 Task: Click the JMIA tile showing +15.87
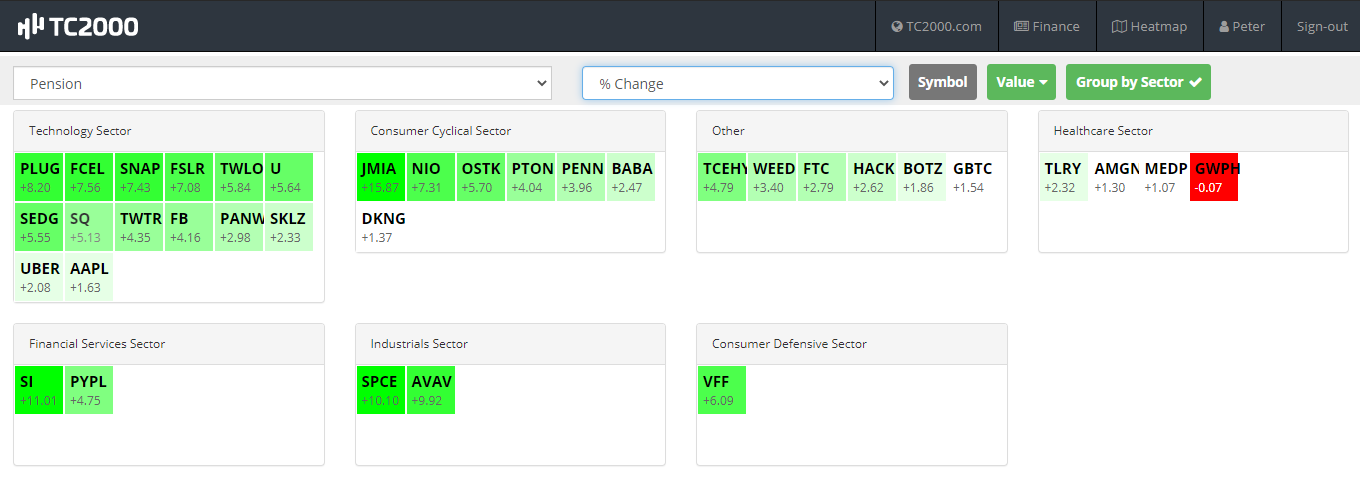[x=381, y=177]
